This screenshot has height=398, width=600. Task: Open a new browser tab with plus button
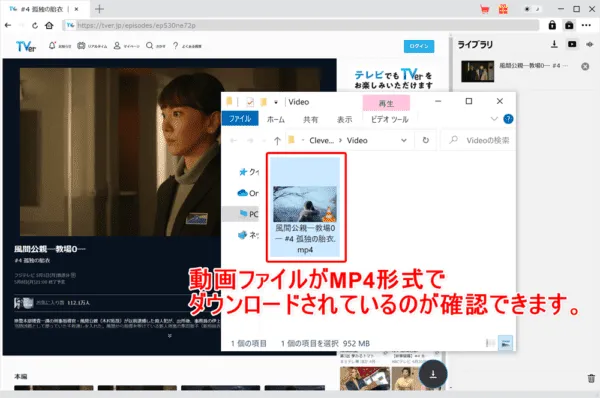[x=99, y=9]
